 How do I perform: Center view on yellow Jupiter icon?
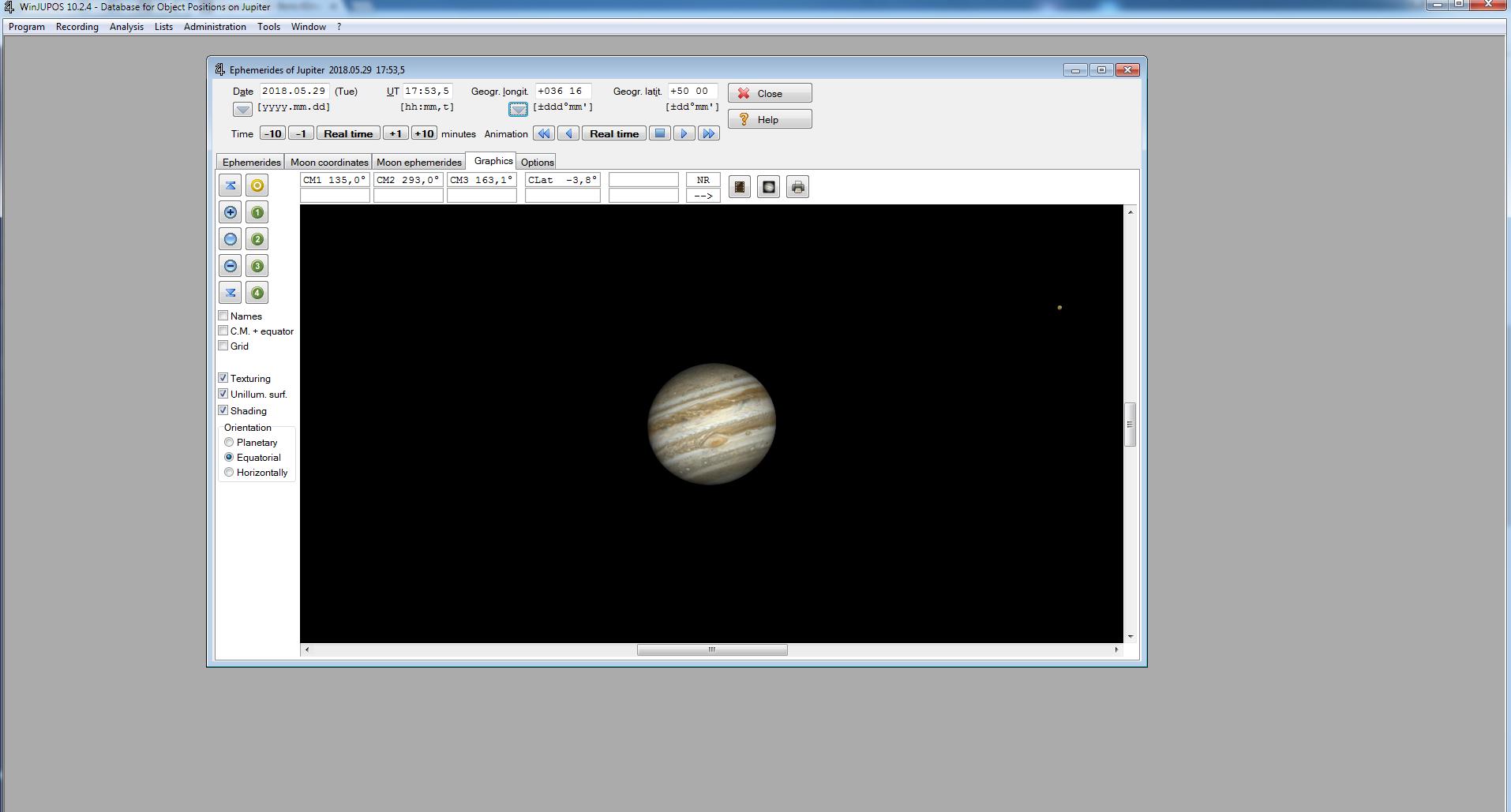tap(257, 185)
